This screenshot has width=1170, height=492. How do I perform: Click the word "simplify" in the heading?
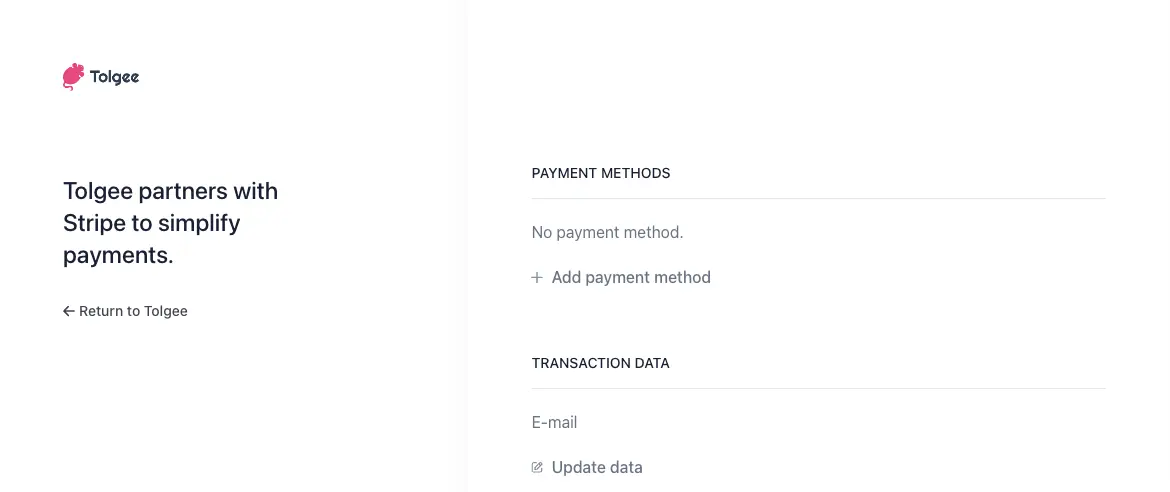coord(199,223)
